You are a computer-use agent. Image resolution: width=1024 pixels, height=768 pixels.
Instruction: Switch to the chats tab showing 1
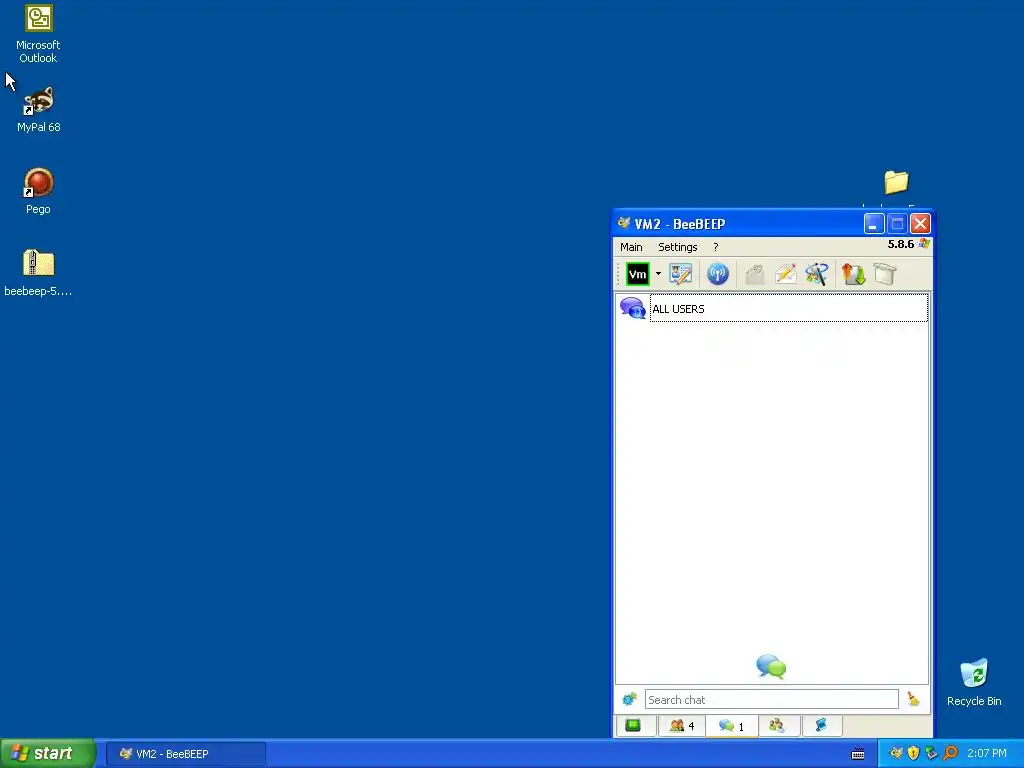point(731,726)
